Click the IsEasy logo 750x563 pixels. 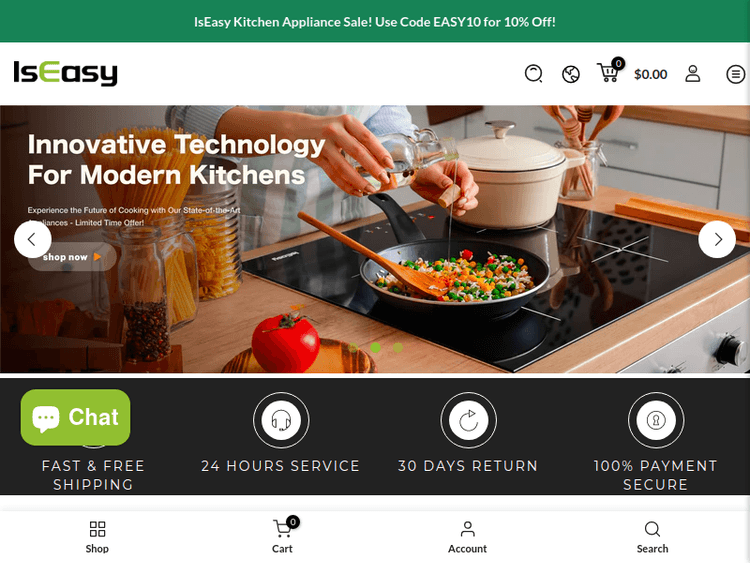(x=66, y=73)
